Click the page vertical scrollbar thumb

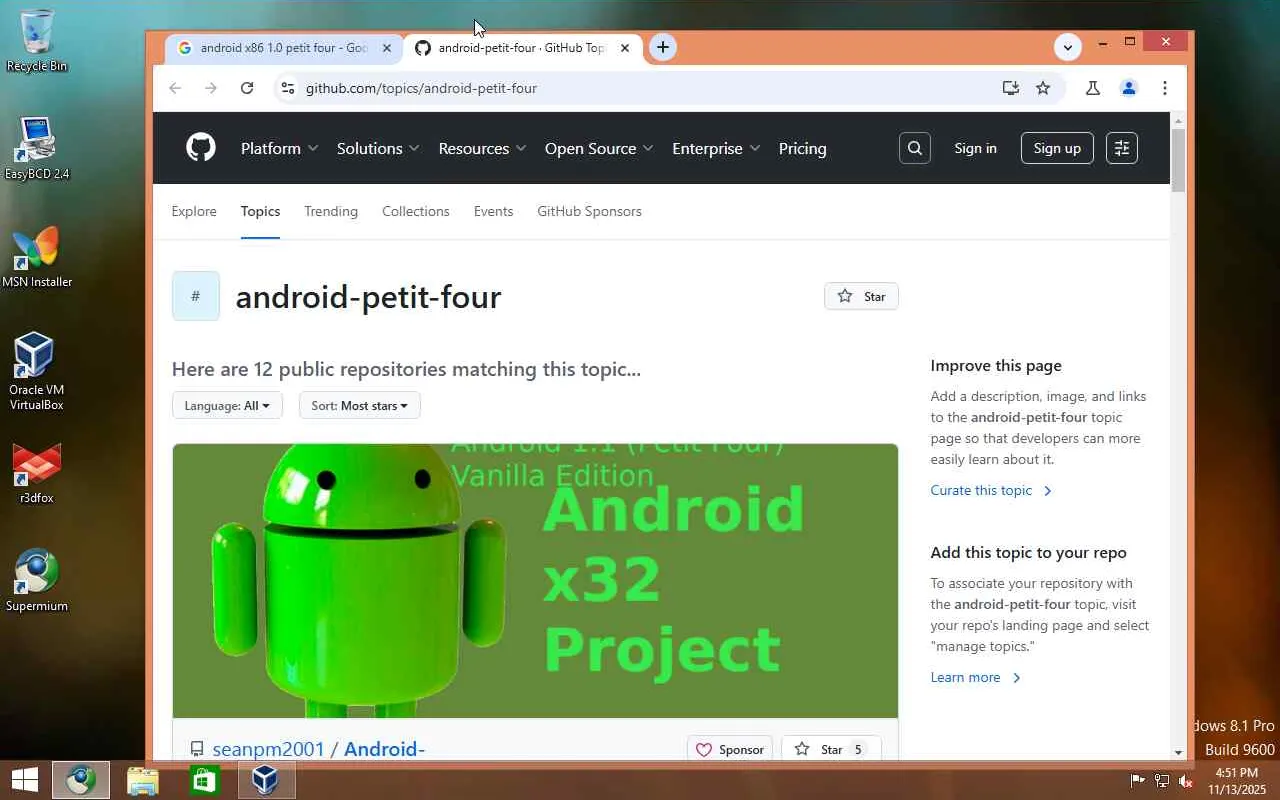click(x=1178, y=160)
